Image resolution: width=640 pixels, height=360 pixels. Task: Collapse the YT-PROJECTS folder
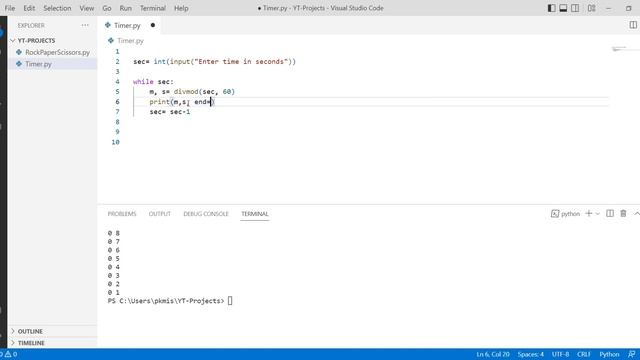tap(13, 40)
